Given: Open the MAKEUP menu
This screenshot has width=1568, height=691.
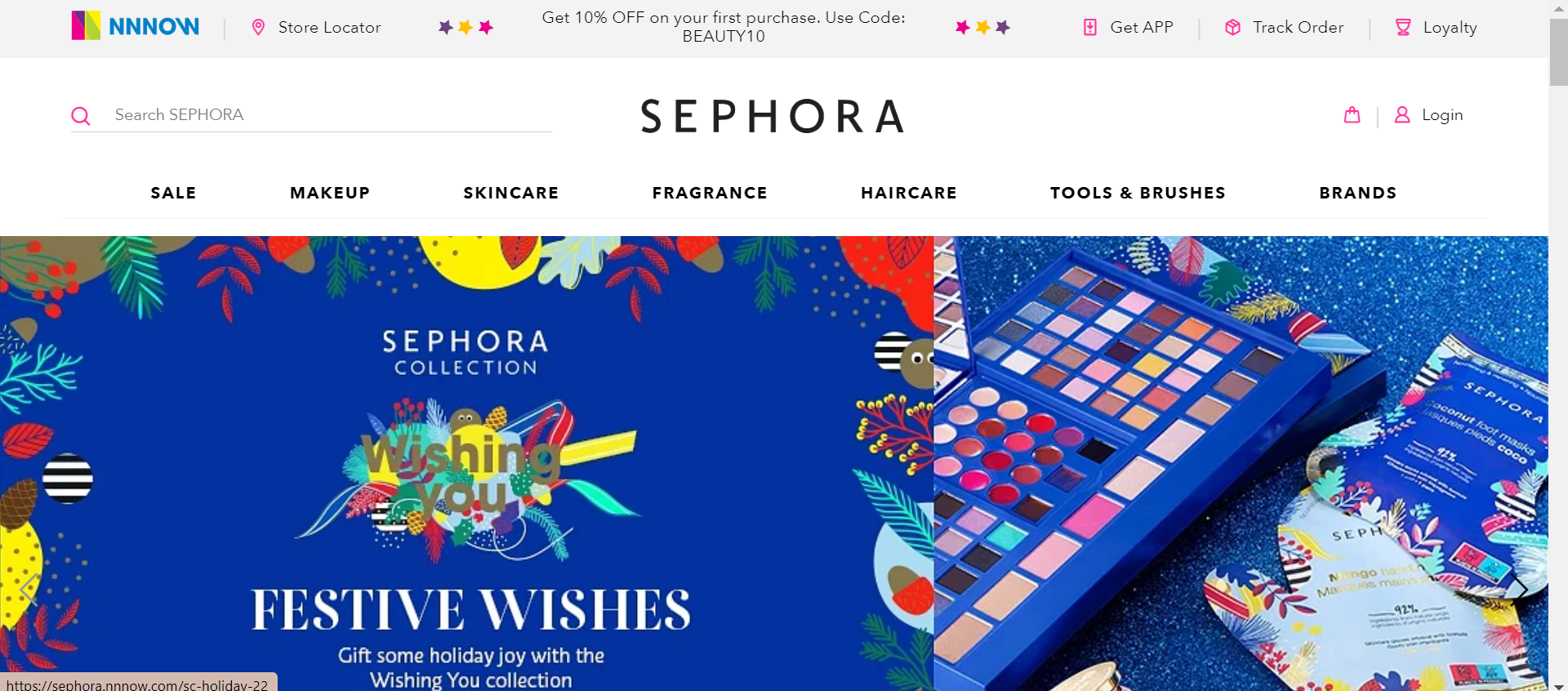Looking at the screenshot, I should pos(330,193).
